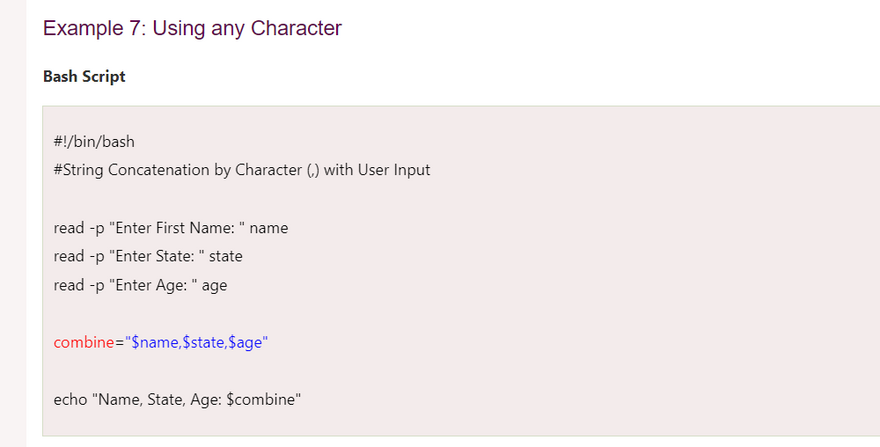880x447 pixels.
Task: Click $state in the blue string
Action: click(x=203, y=343)
